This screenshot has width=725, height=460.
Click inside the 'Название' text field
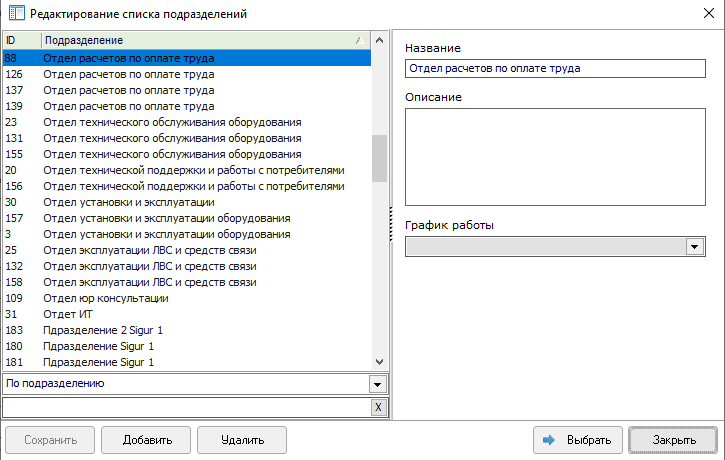(x=555, y=69)
